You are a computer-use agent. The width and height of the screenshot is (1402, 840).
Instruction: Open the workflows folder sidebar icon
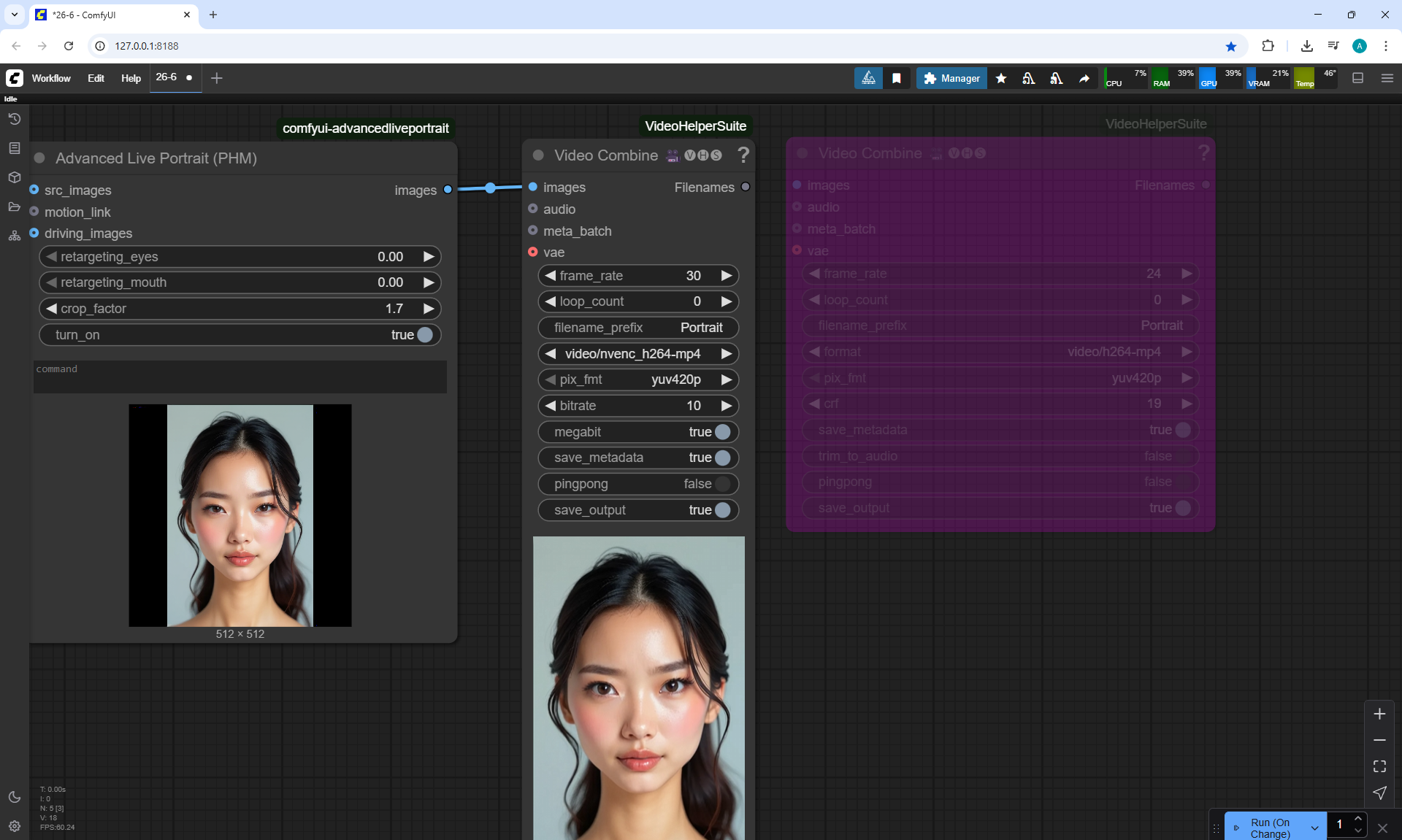[x=14, y=207]
